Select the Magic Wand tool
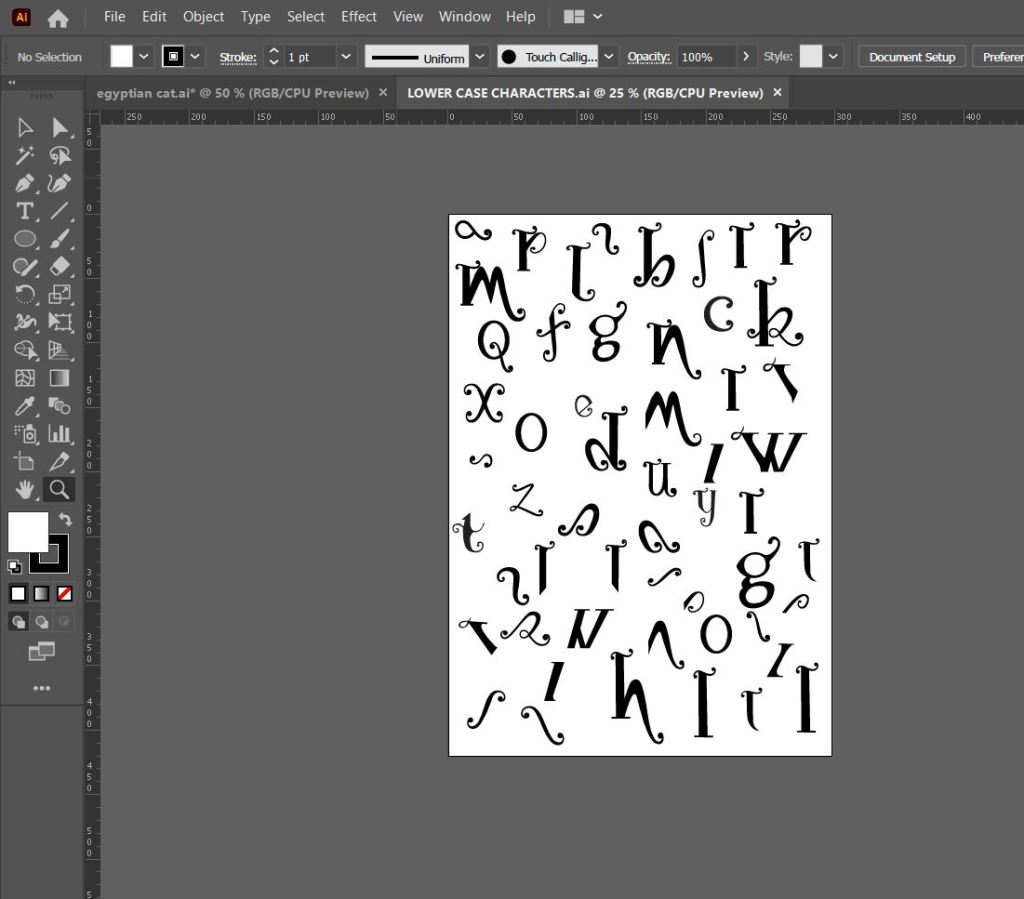The height and width of the screenshot is (899, 1024). (x=25, y=155)
